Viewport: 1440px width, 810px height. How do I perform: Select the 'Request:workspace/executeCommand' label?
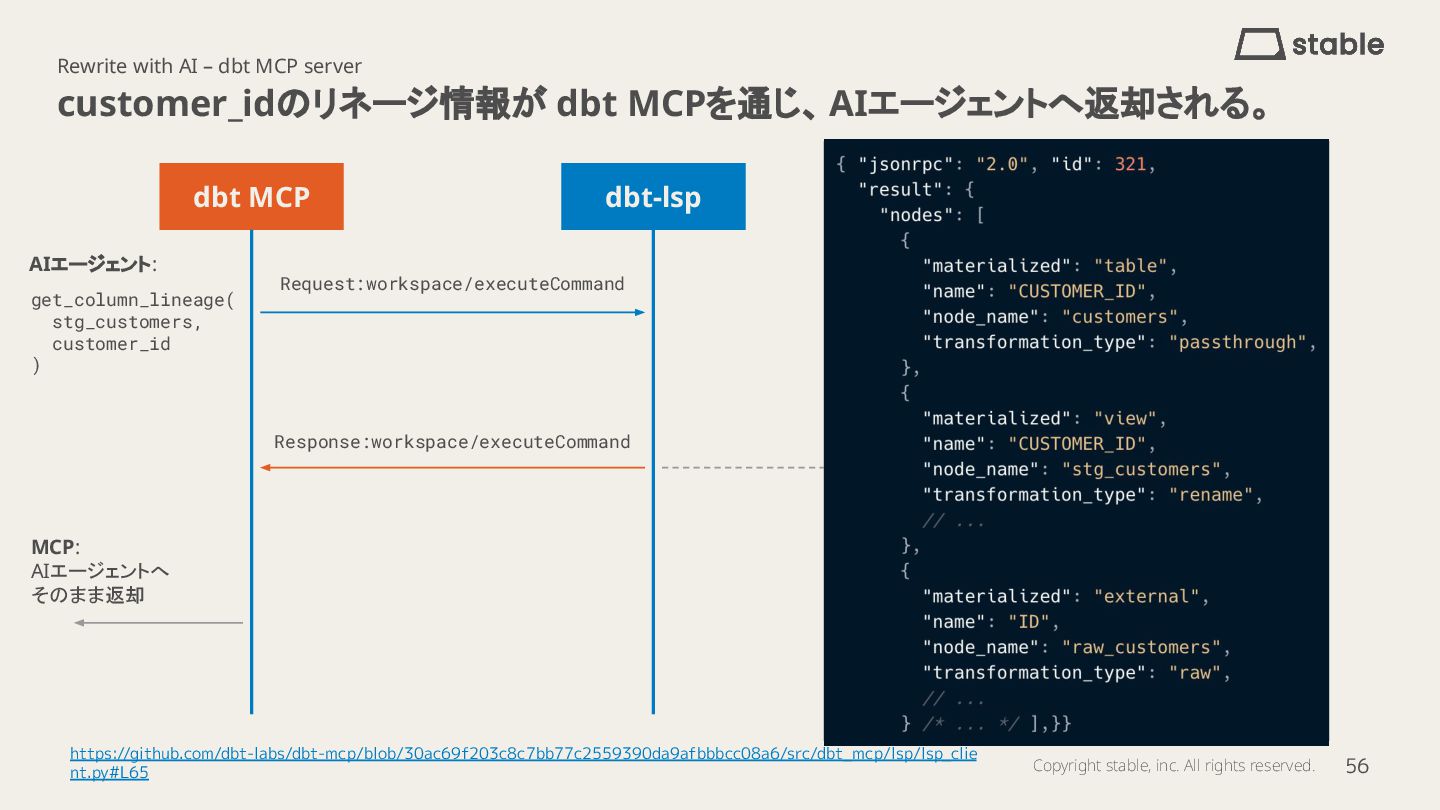[x=452, y=284]
